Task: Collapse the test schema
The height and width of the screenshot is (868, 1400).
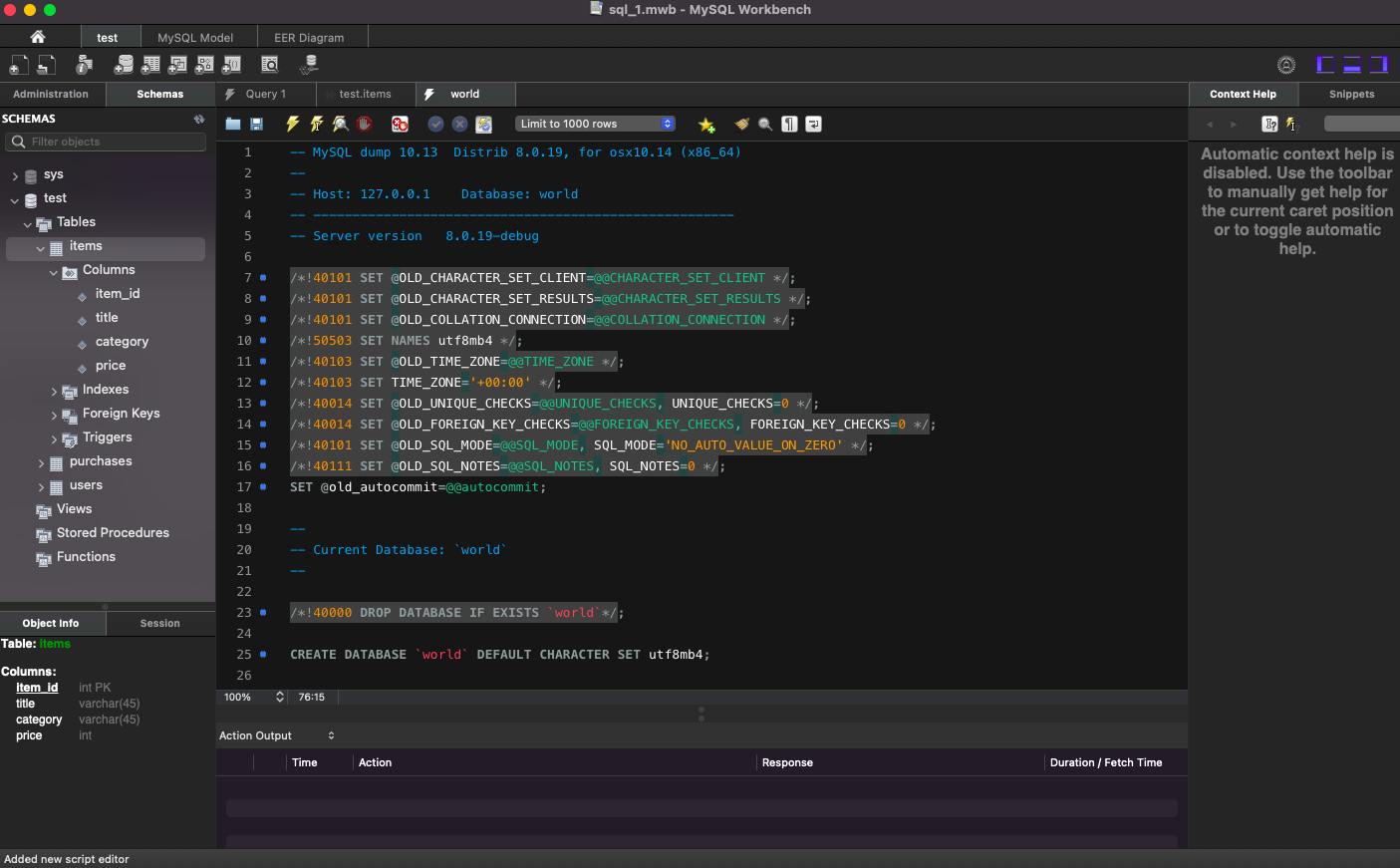Action: tap(15, 199)
